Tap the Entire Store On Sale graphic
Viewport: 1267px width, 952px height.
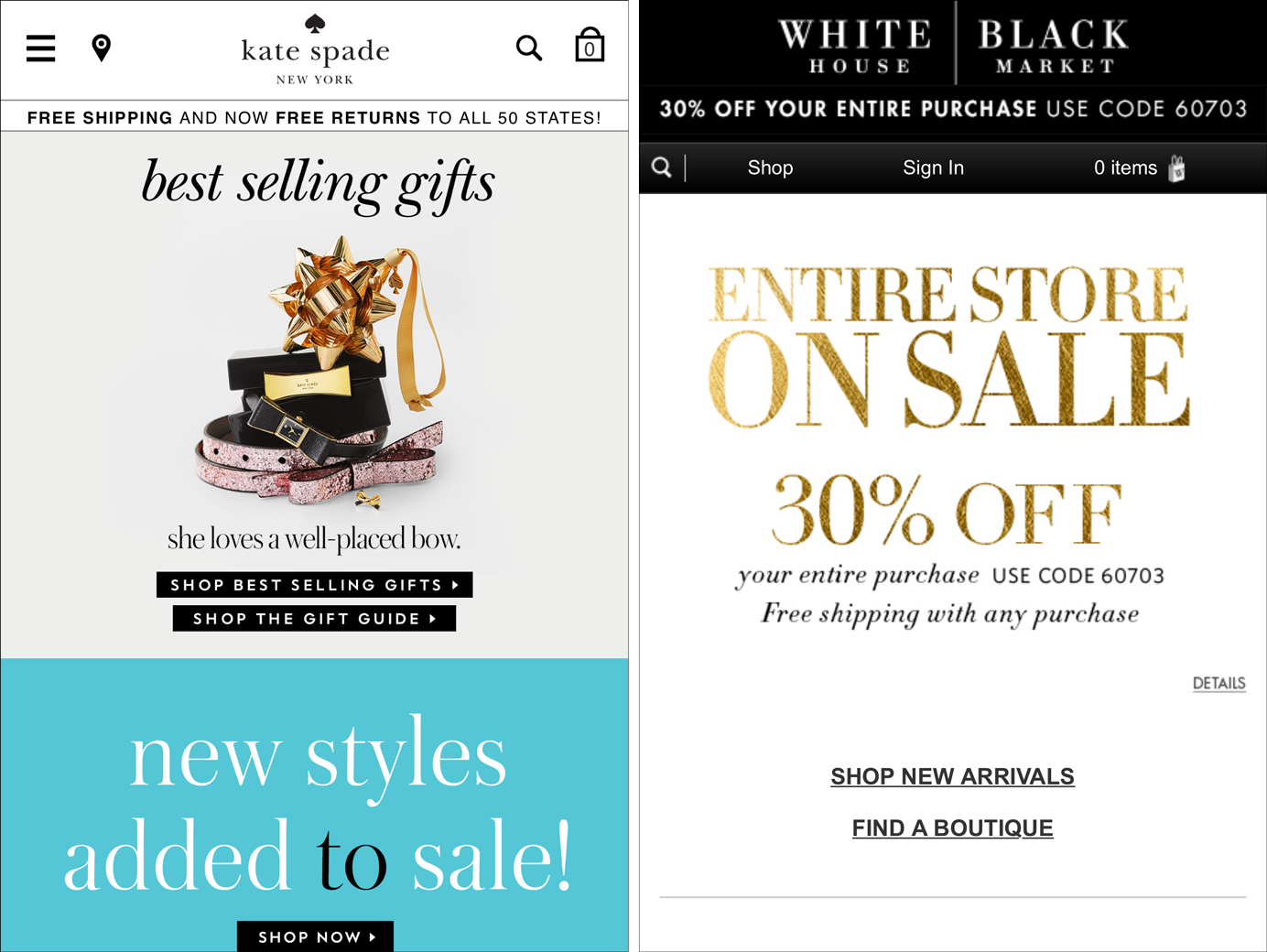(x=949, y=348)
